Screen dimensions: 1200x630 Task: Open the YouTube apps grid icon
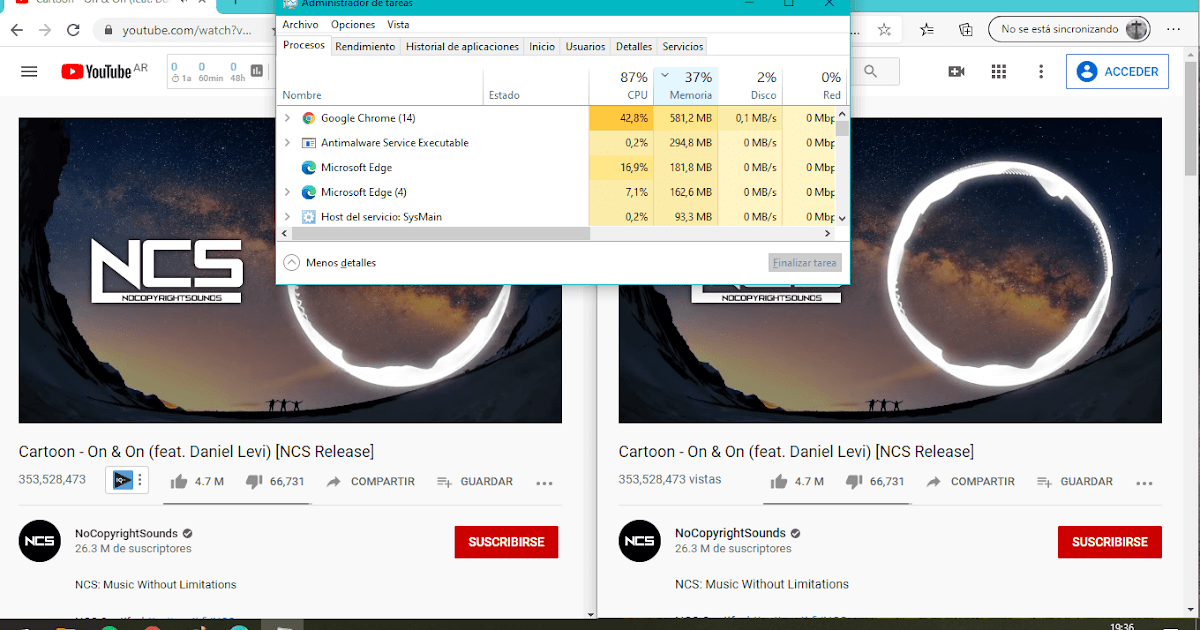pyautogui.click(x=998, y=71)
